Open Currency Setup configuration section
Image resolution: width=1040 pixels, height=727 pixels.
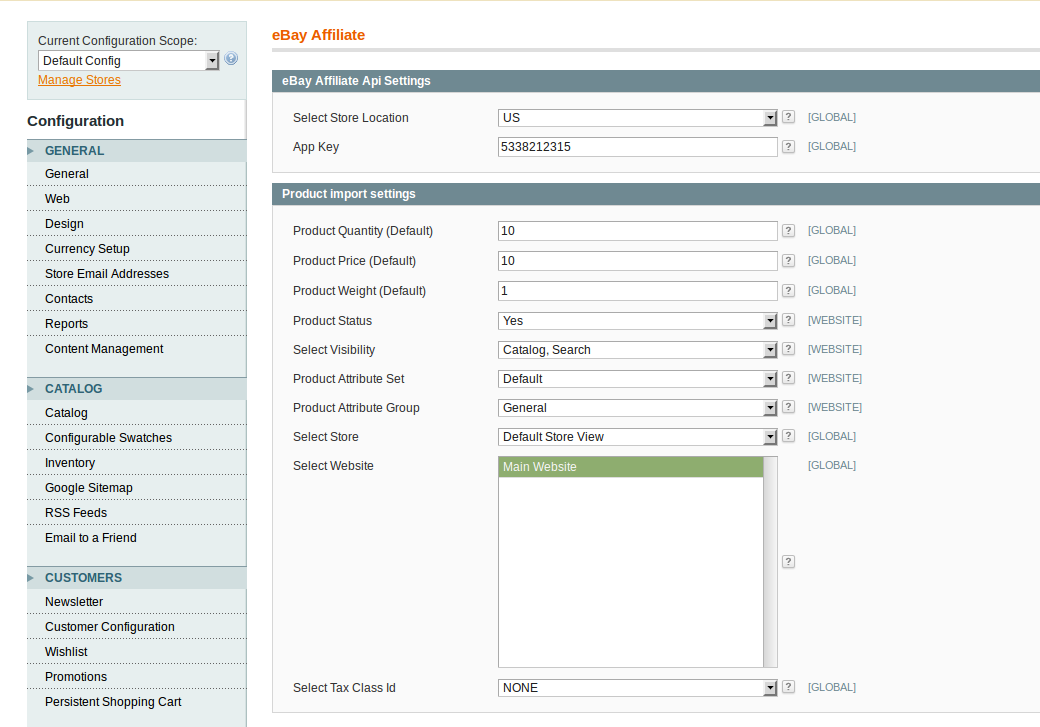click(87, 249)
